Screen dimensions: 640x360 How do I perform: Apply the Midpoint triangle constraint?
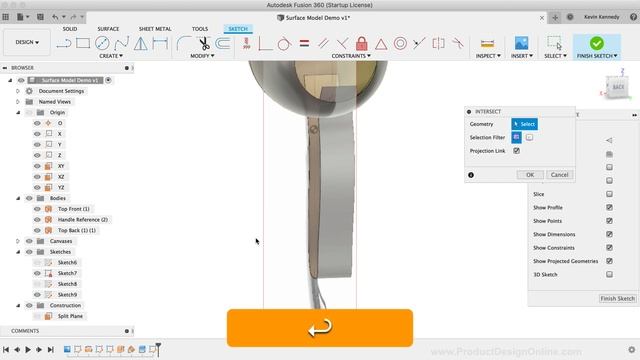coord(381,44)
